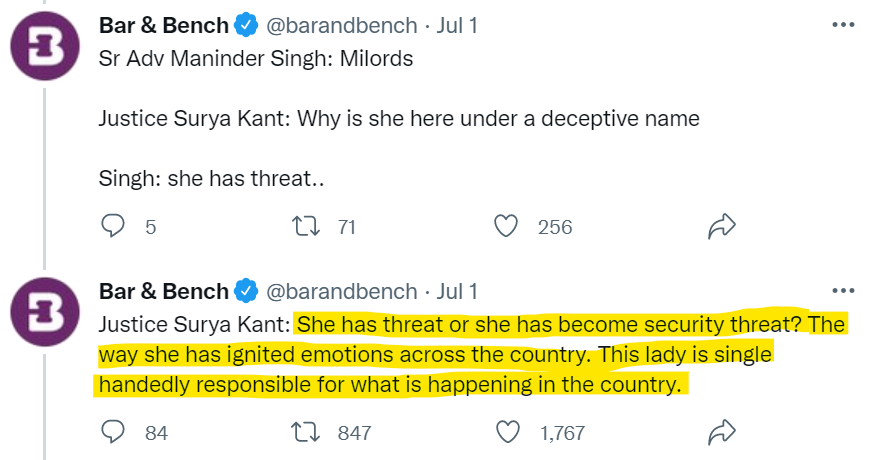Share the first Bar & Bench tweet
The image size is (882, 460).
[x=721, y=227]
